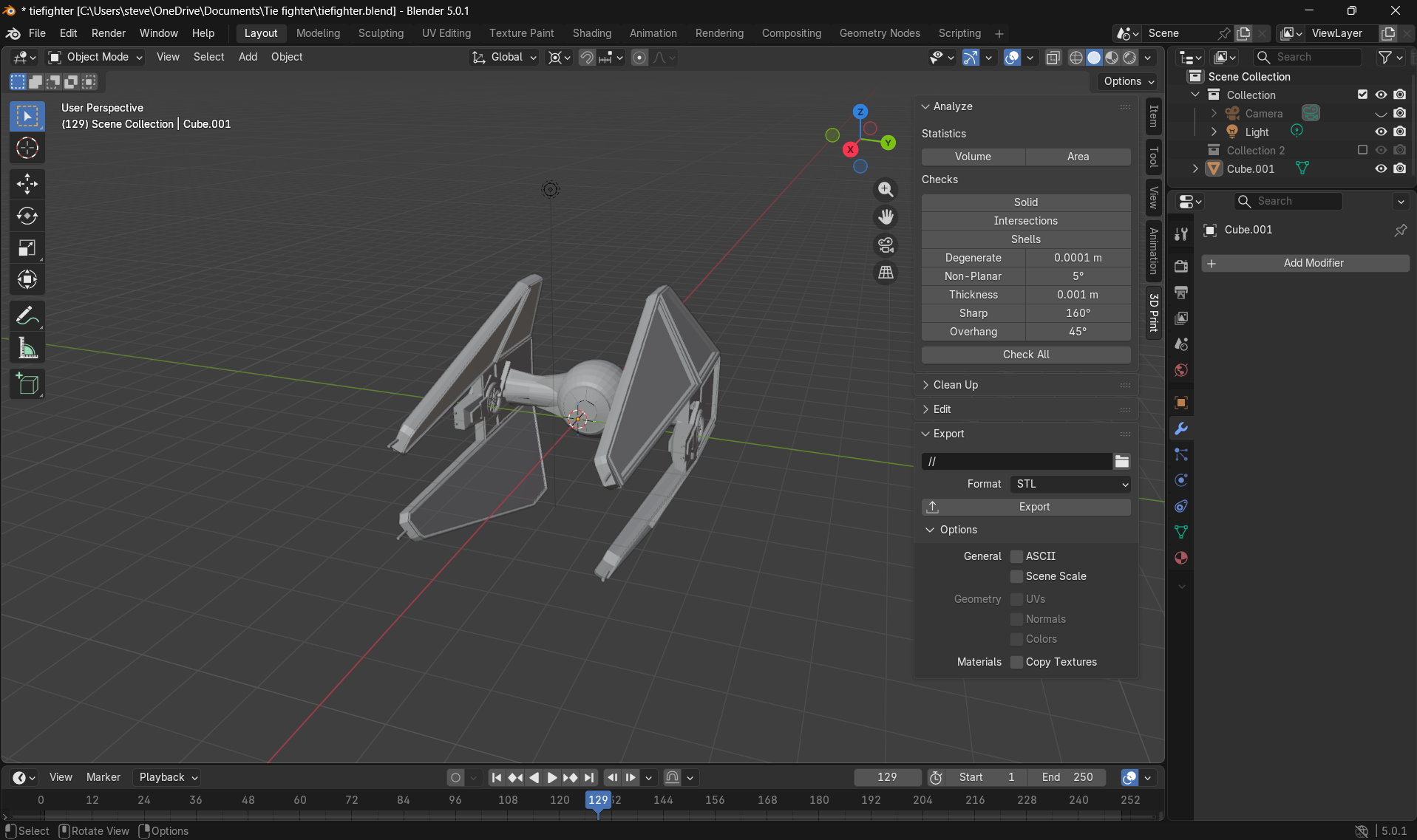Viewport: 1417px width, 840px height.
Task: Open the Physics properties tab icon
Action: tap(1181, 480)
